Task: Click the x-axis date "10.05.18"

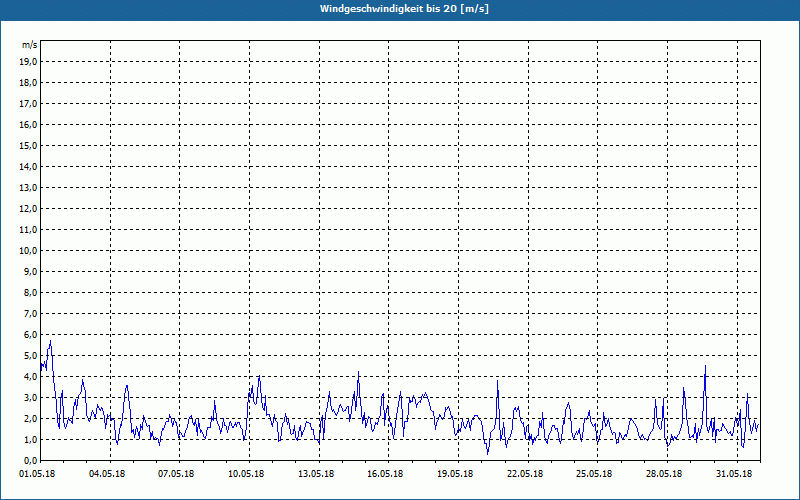Action: click(246, 474)
